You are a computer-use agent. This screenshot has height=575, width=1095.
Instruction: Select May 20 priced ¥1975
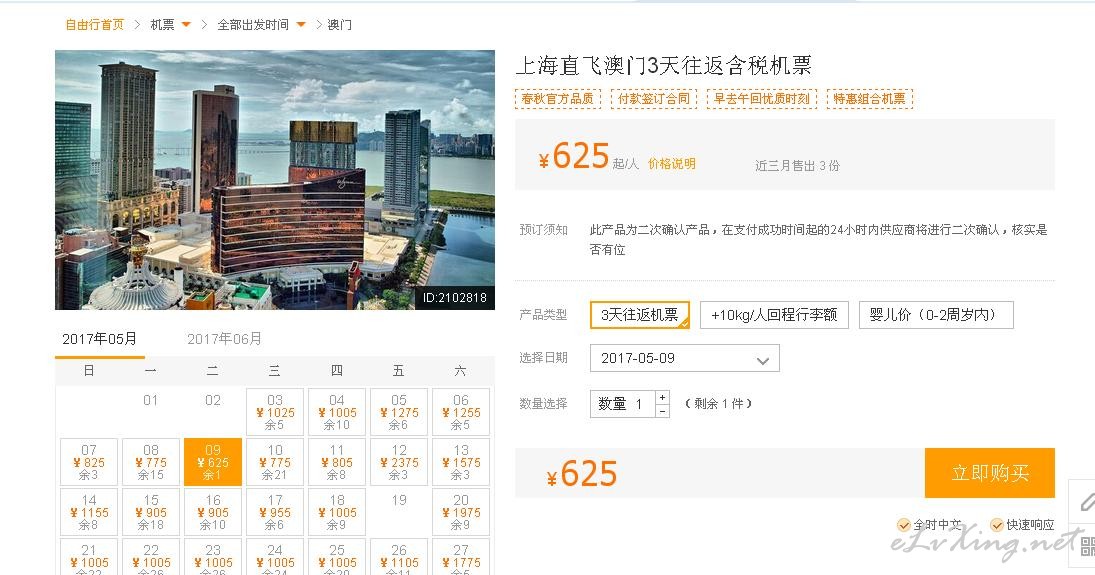pos(461,512)
